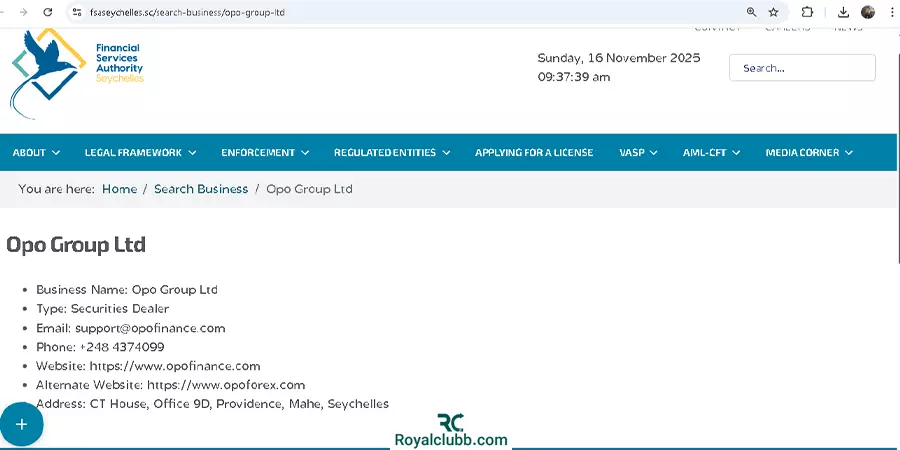Screen dimensions: 900x450
Task: Click the Home breadcrumb link
Action: [x=119, y=189]
